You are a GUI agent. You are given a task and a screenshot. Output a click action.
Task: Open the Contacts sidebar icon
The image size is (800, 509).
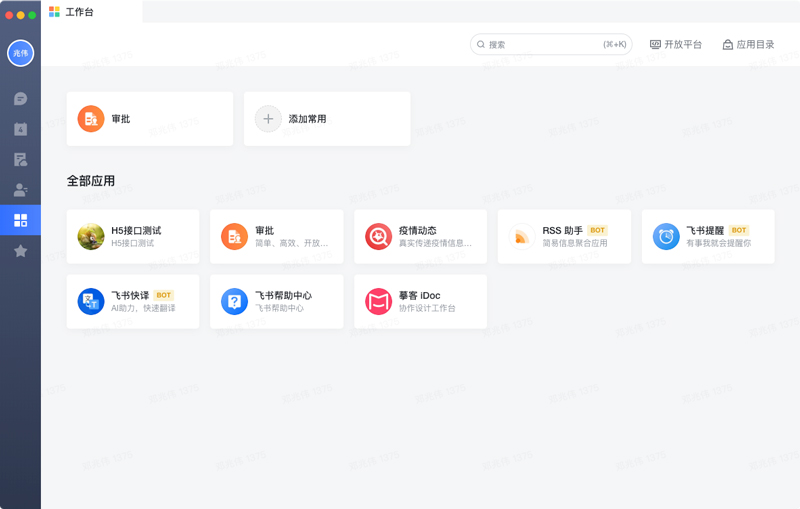coord(20,190)
